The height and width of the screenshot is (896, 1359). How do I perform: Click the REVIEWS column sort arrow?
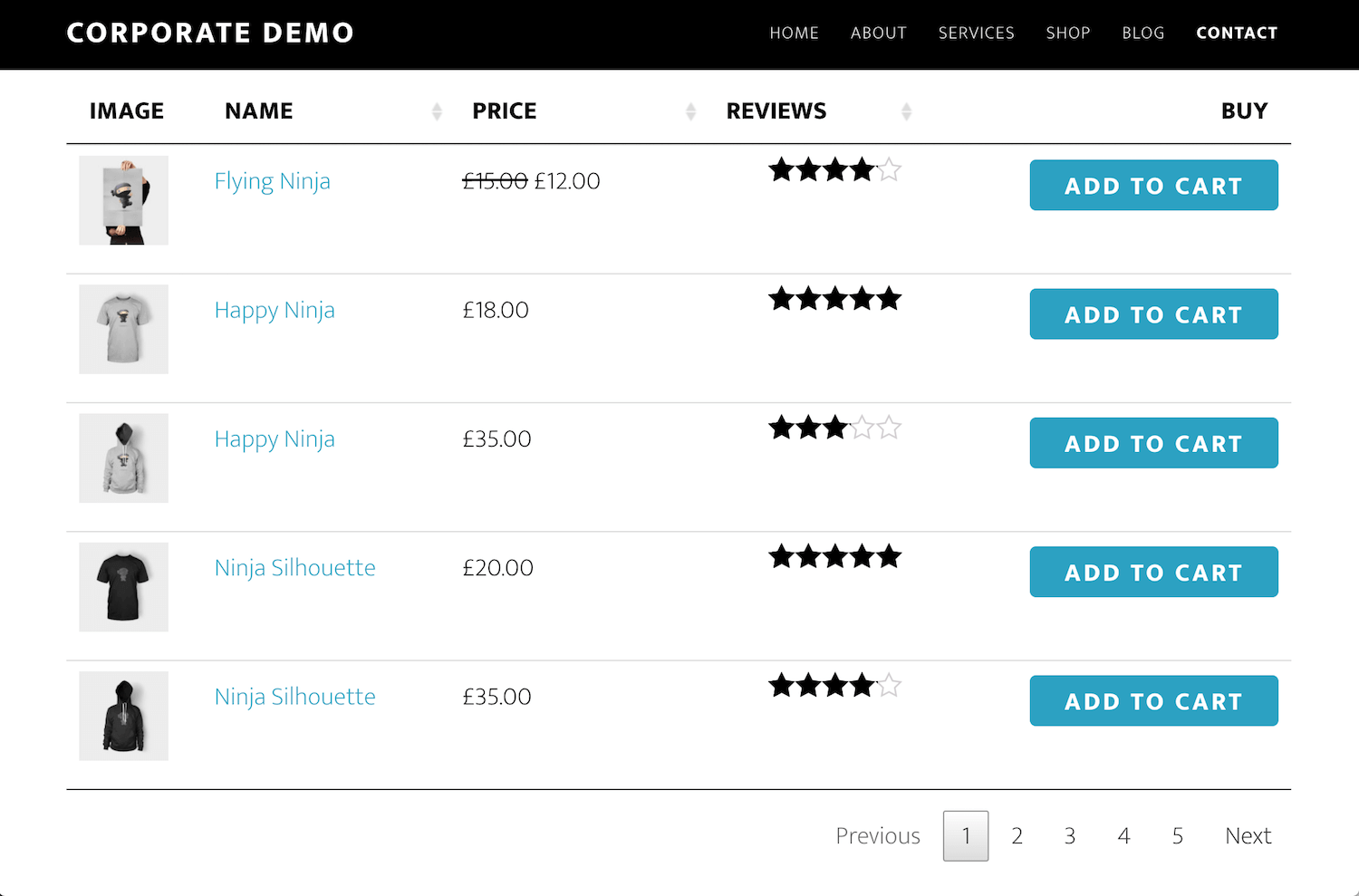point(906,111)
